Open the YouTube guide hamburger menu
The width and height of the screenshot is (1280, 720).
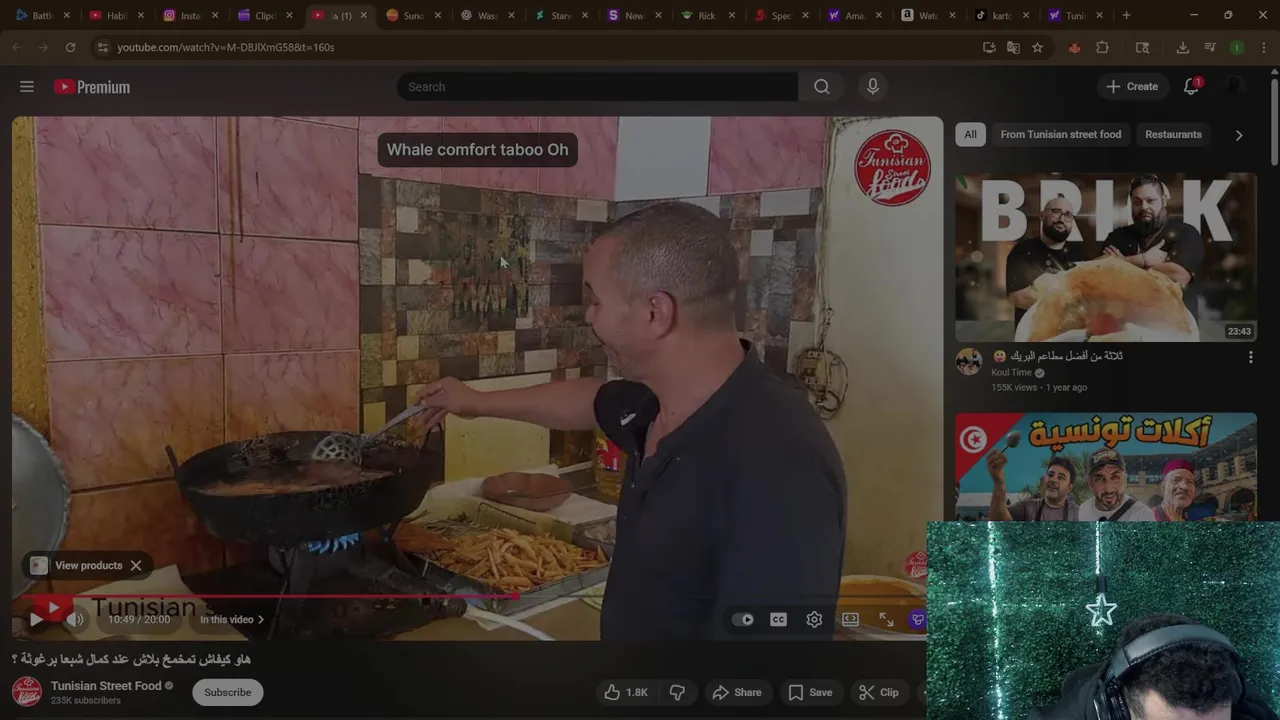tap(27, 87)
